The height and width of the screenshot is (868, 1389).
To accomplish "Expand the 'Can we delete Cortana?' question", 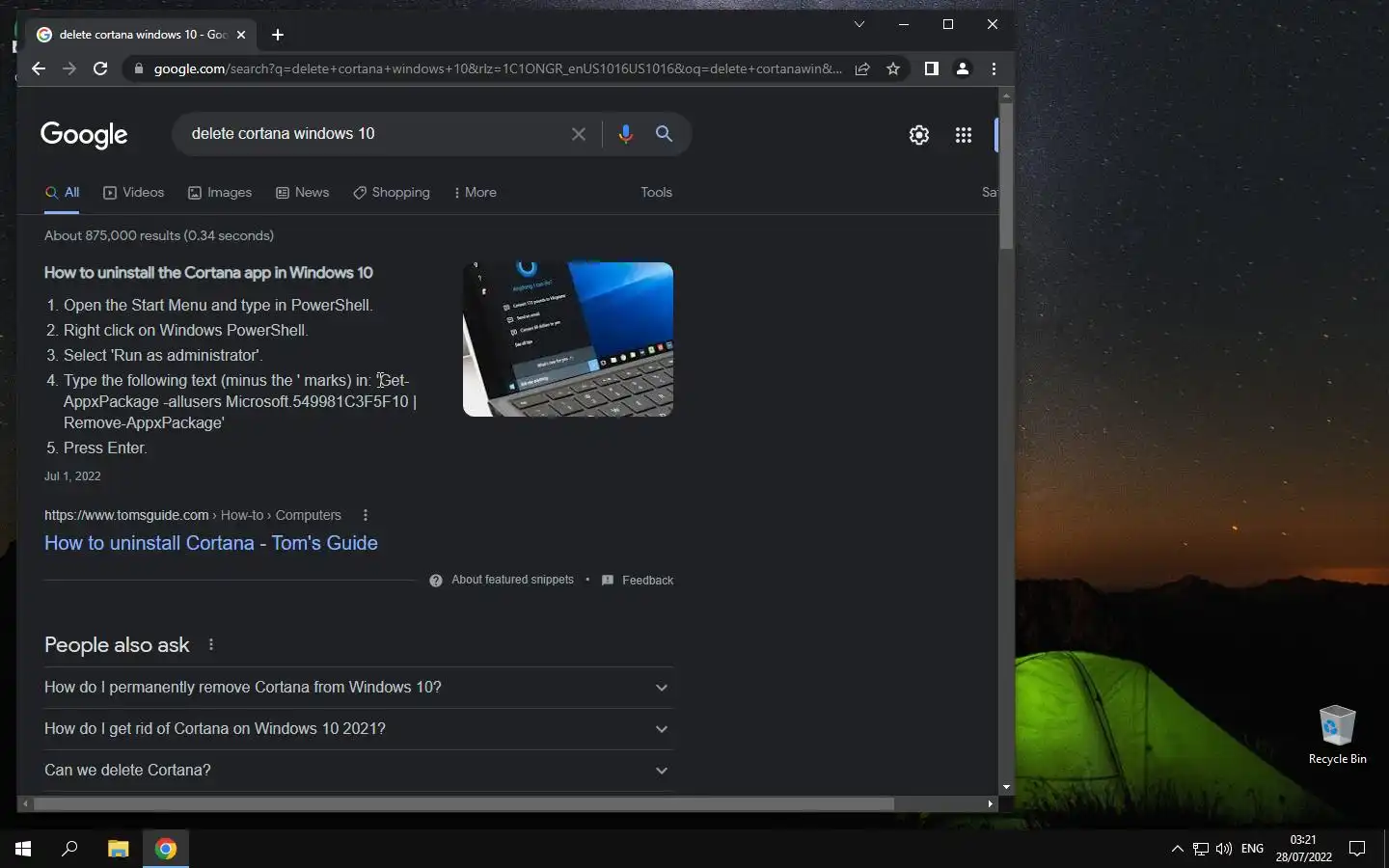I will point(359,771).
